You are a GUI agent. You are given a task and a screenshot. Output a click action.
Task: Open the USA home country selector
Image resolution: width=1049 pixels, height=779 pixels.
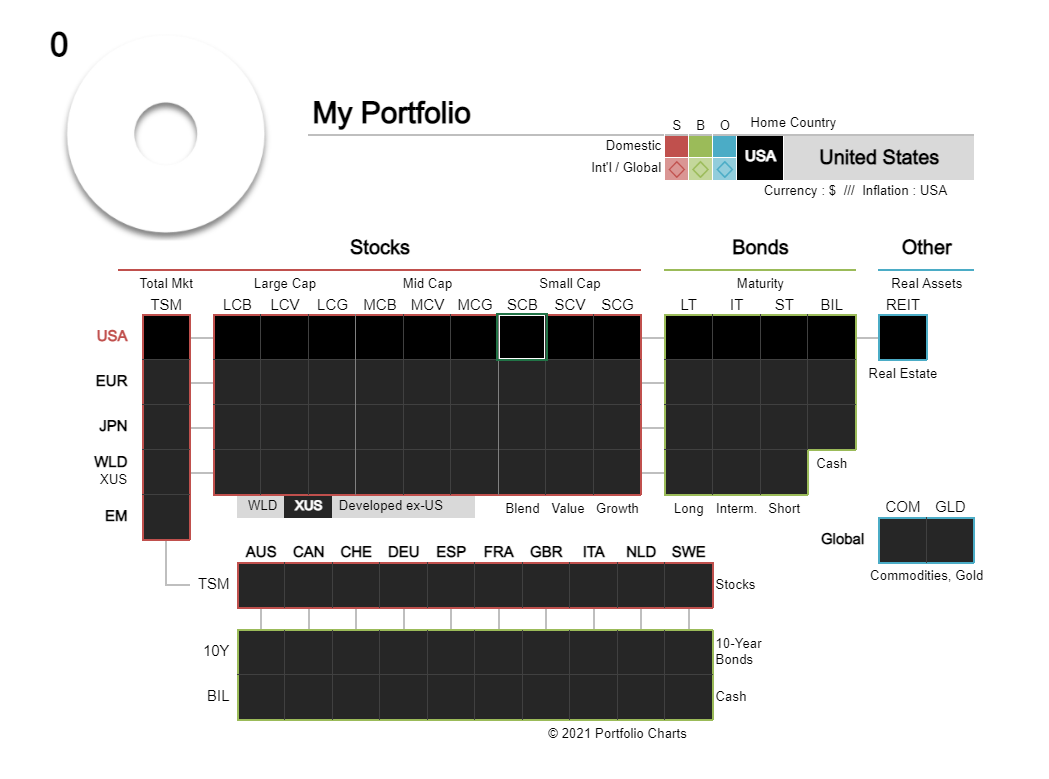761,157
